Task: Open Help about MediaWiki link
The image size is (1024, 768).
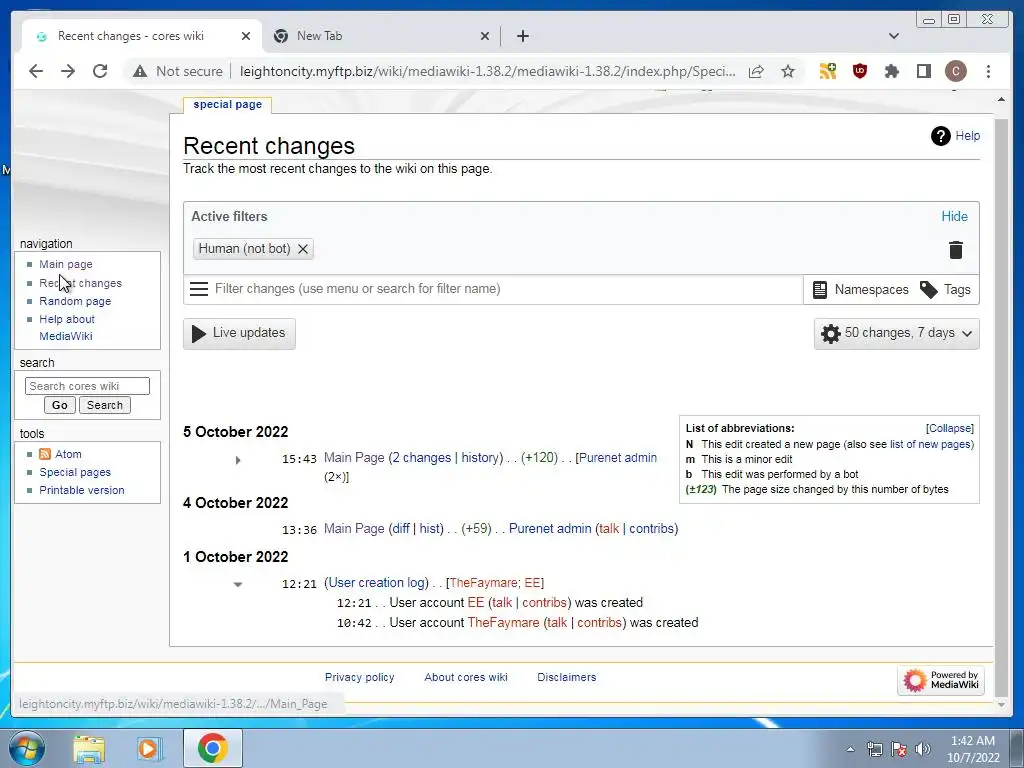Action: point(67,327)
